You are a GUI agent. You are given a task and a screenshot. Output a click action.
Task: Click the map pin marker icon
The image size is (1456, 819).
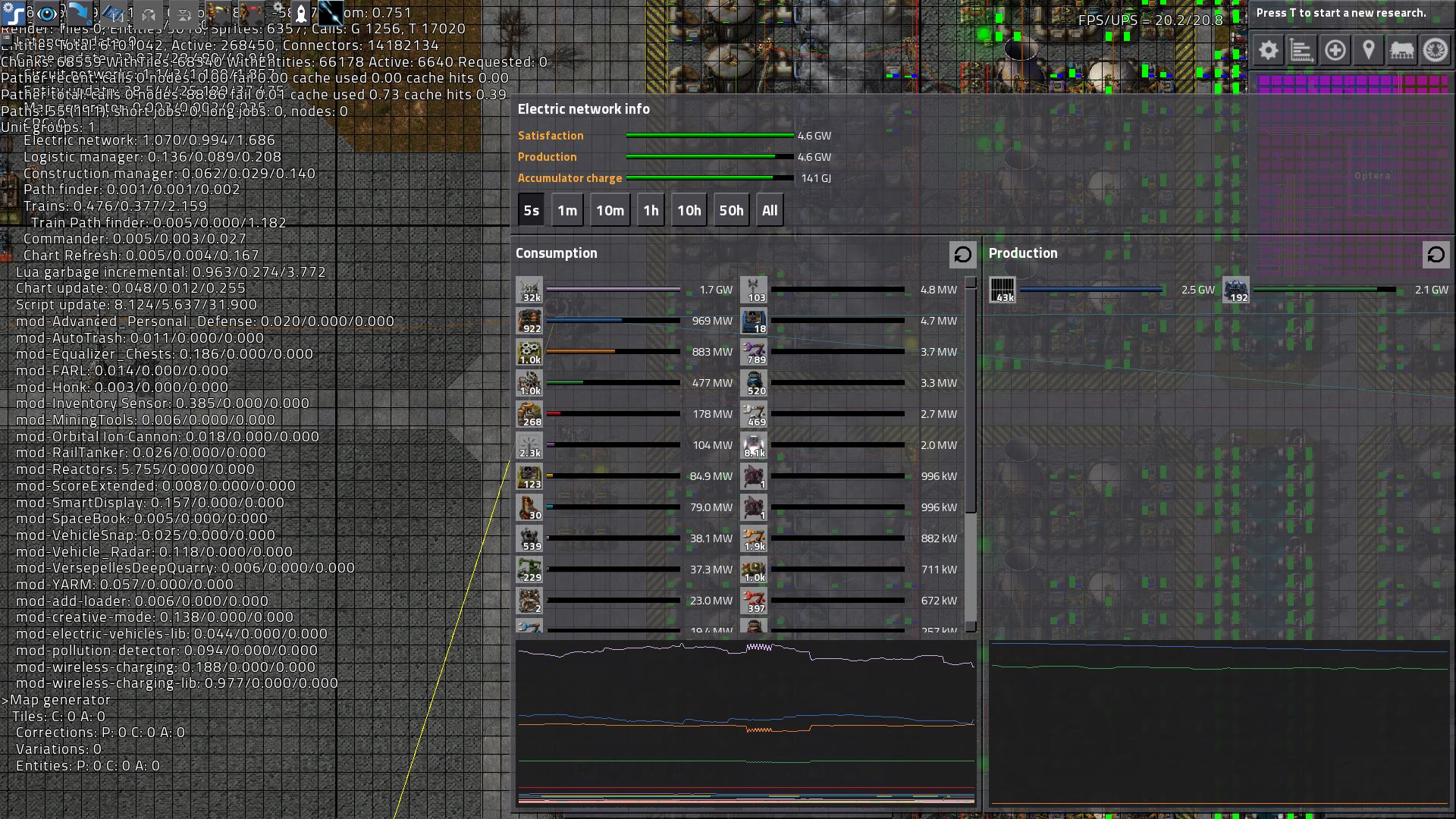(1368, 51)
